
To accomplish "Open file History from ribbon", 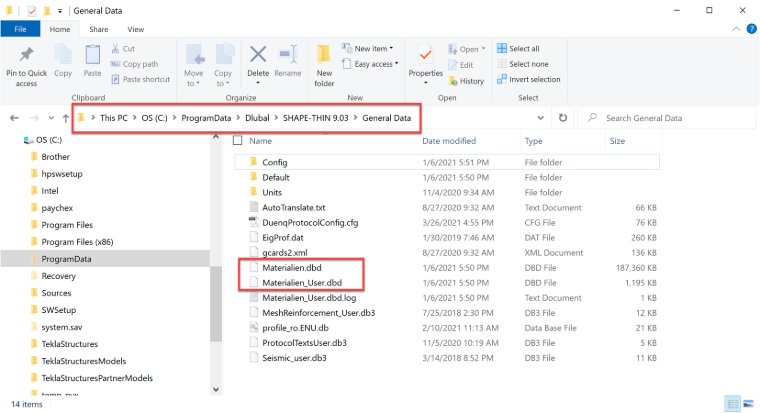I will 466,81.
